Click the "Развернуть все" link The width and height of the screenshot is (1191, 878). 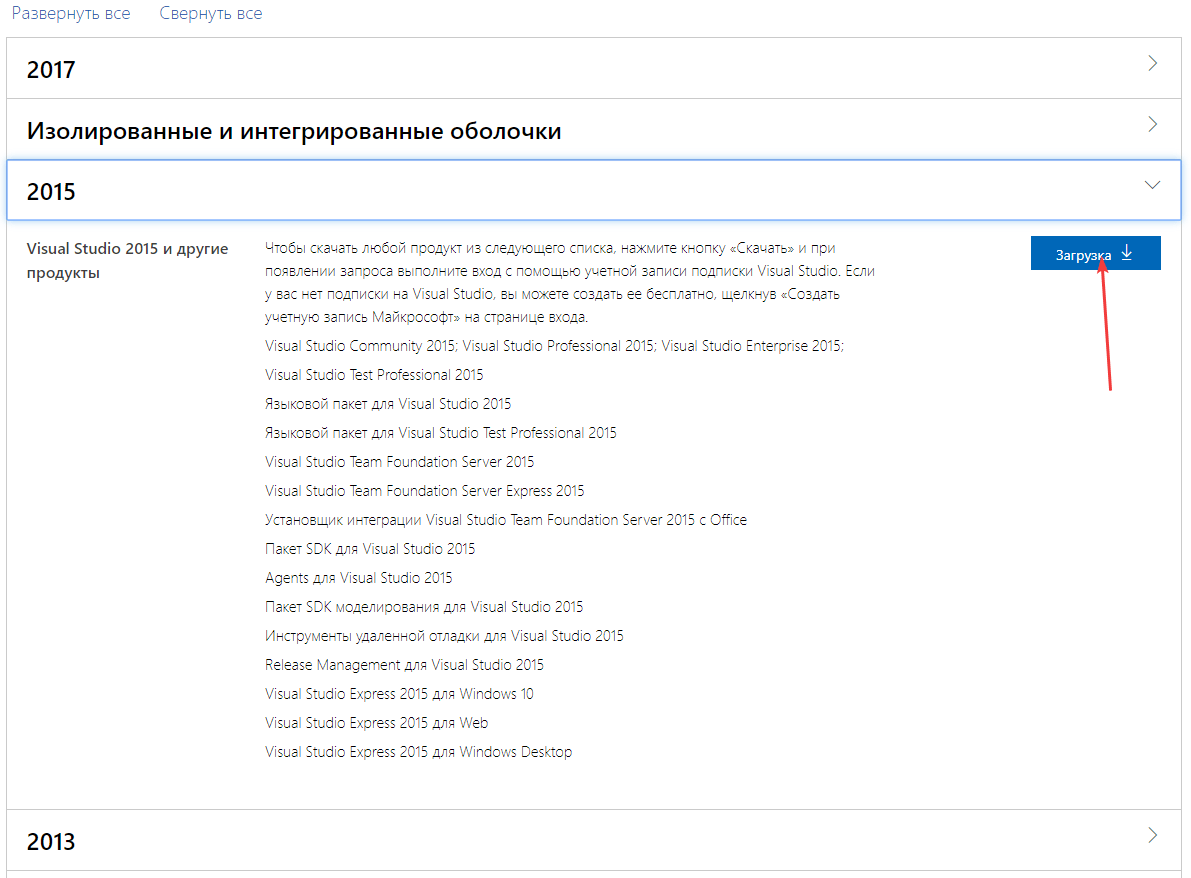click(x=71, y=14)
